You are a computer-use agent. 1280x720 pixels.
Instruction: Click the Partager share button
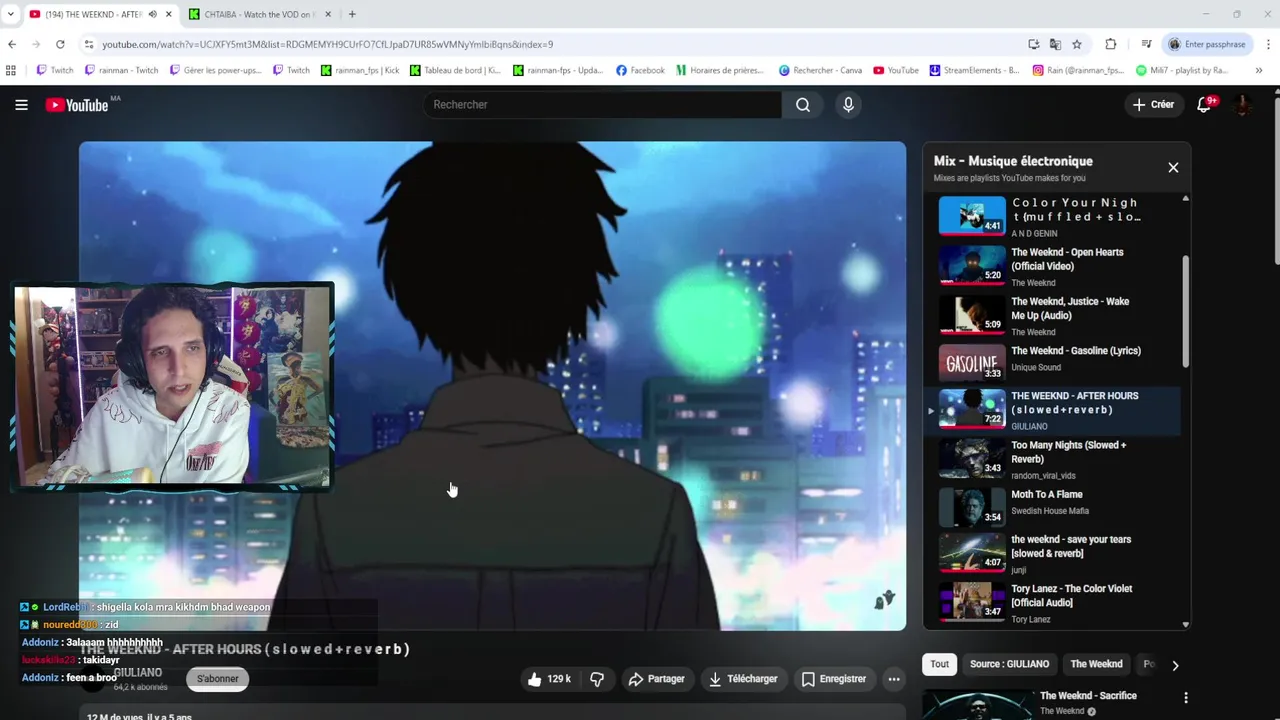tap(656, 679)
